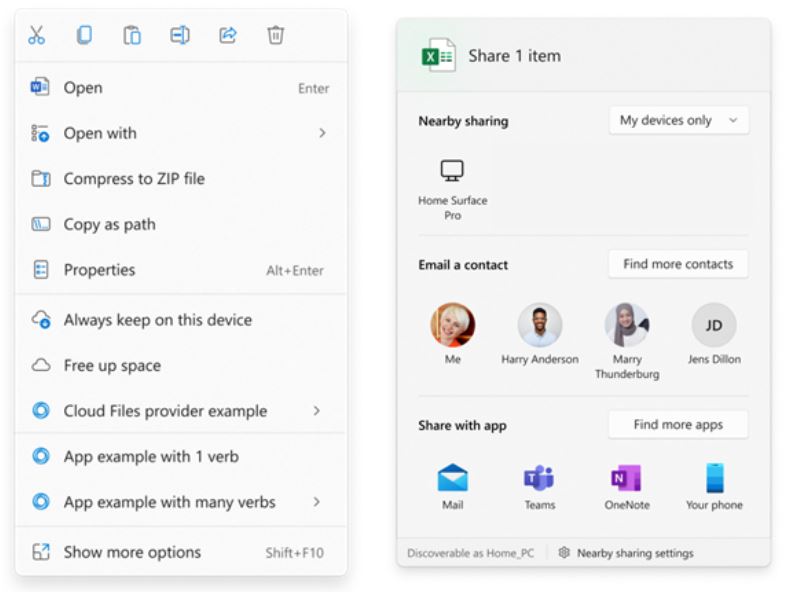This screenshot has width=798, height=592.
Task: Choose the Mail app to share
Action: click(452, 487)
